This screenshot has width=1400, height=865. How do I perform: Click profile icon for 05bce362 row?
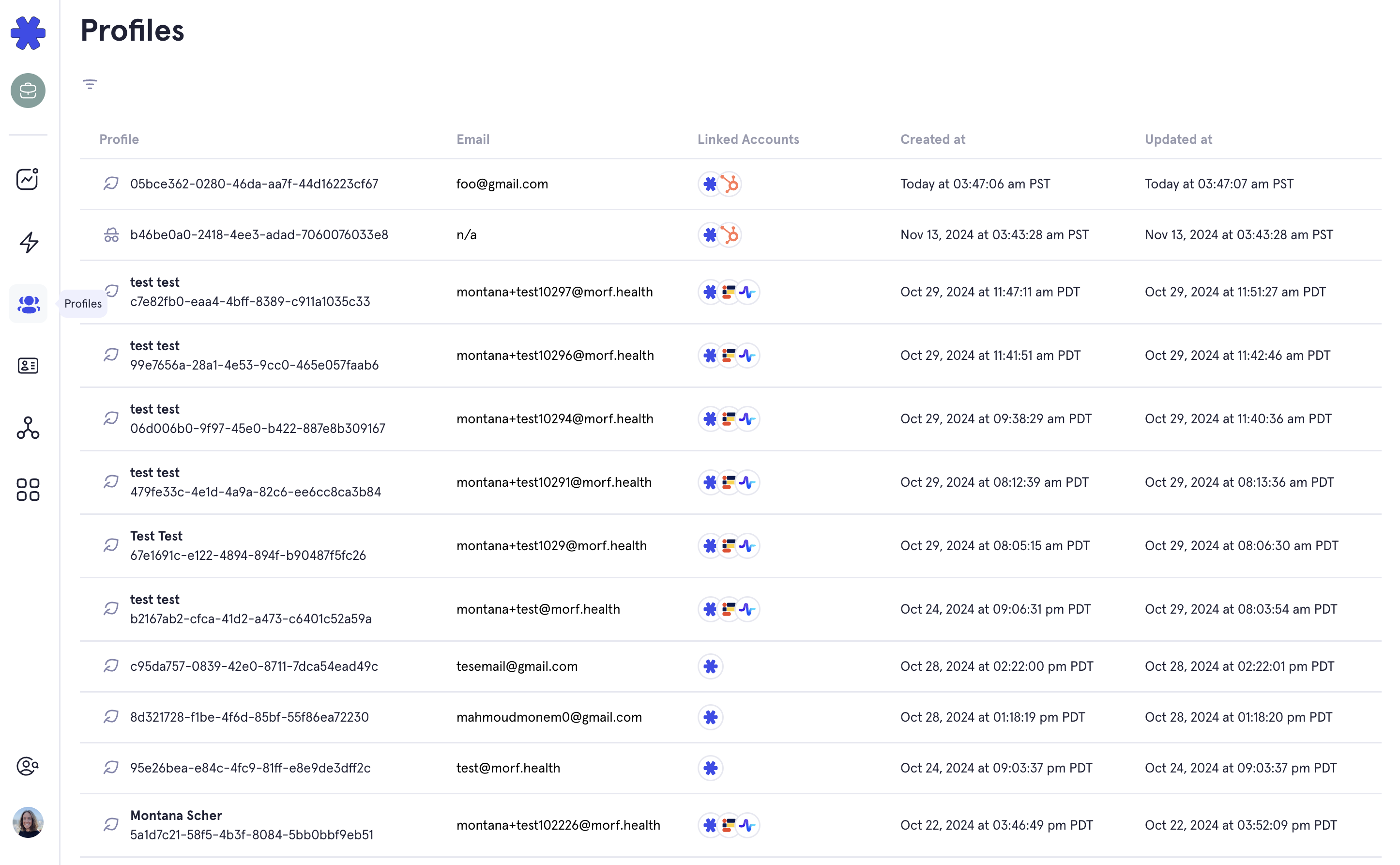tap(111, 184)
